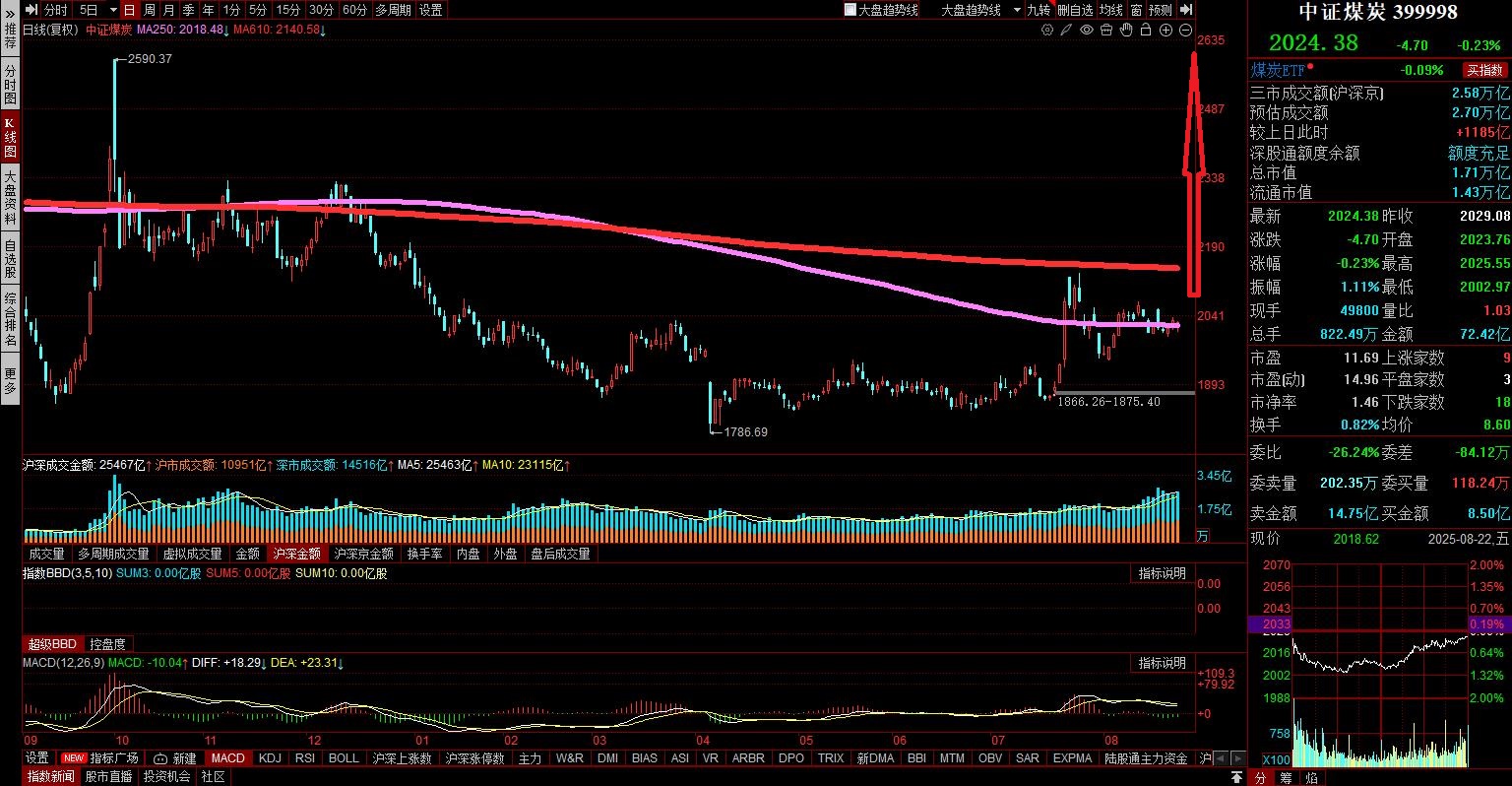
Task: Toggle the 均线 moving average button
Action: [1110, 10]
